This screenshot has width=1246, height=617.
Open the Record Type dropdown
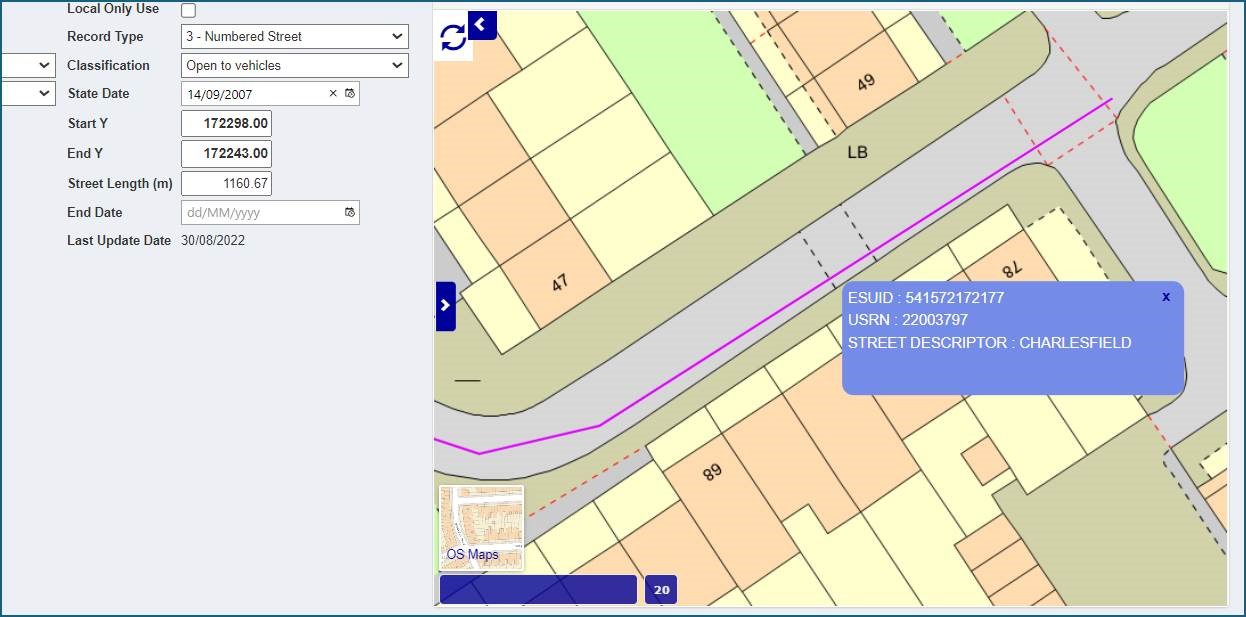295,37
